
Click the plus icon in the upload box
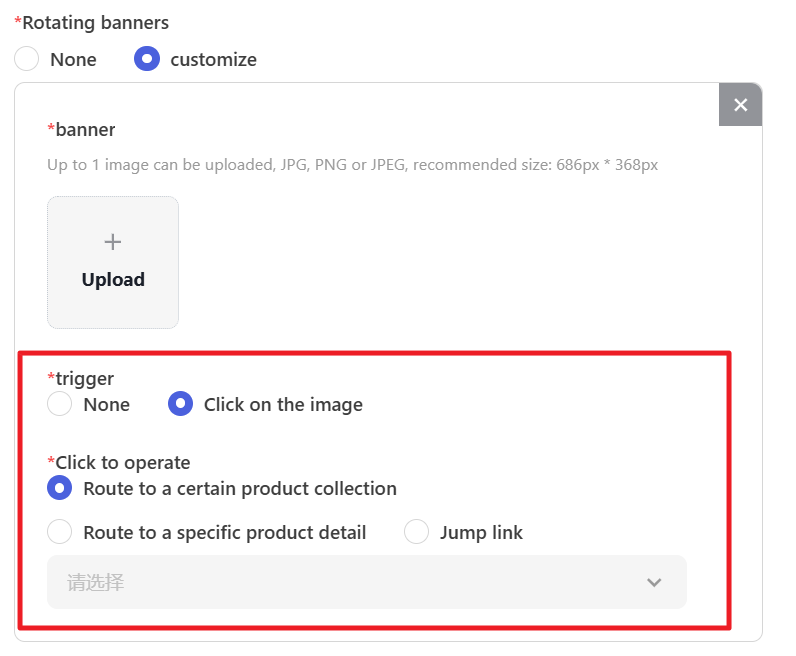[113, 242]
